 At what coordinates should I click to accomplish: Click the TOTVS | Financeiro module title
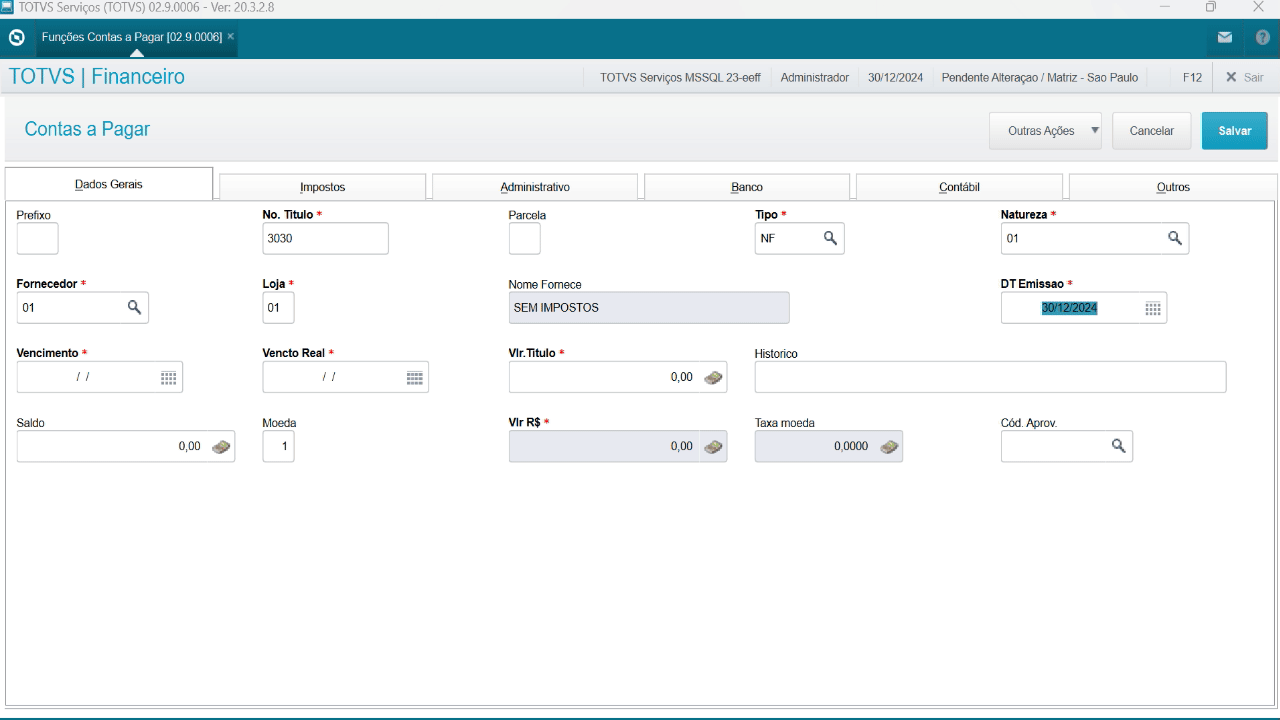coord(97,77)
